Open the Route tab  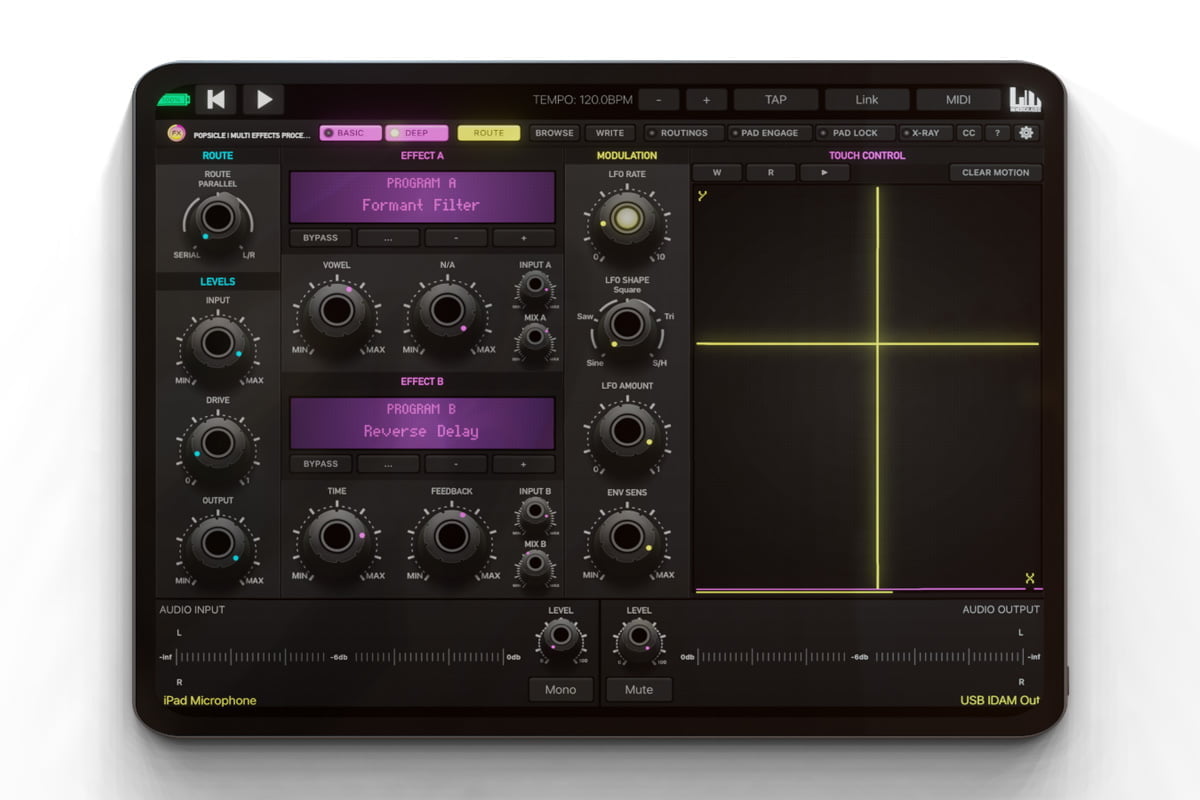pos(489,132)
